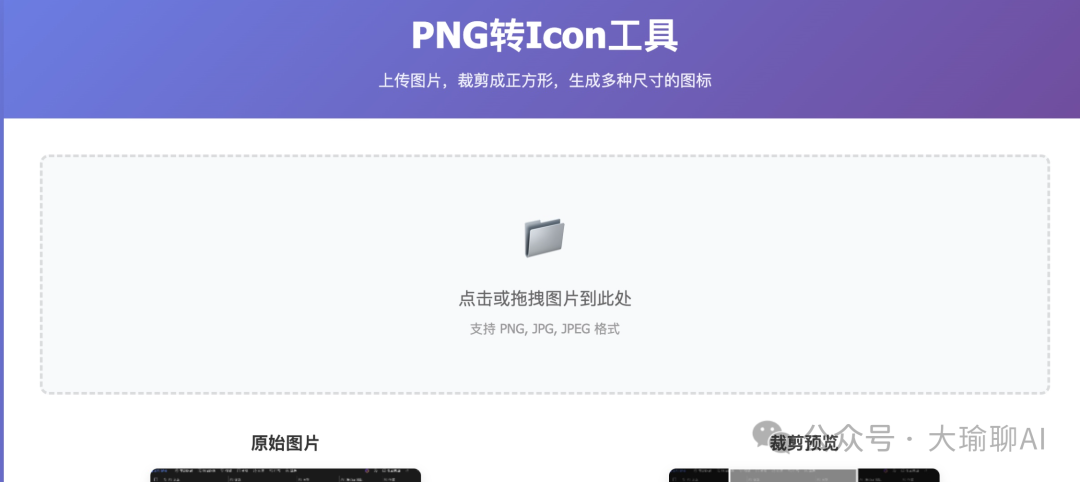Open the original image thumbnail under 原始图片
Image resolution: width=1080 pixels, height=482 pixels.
coord(285,475)
